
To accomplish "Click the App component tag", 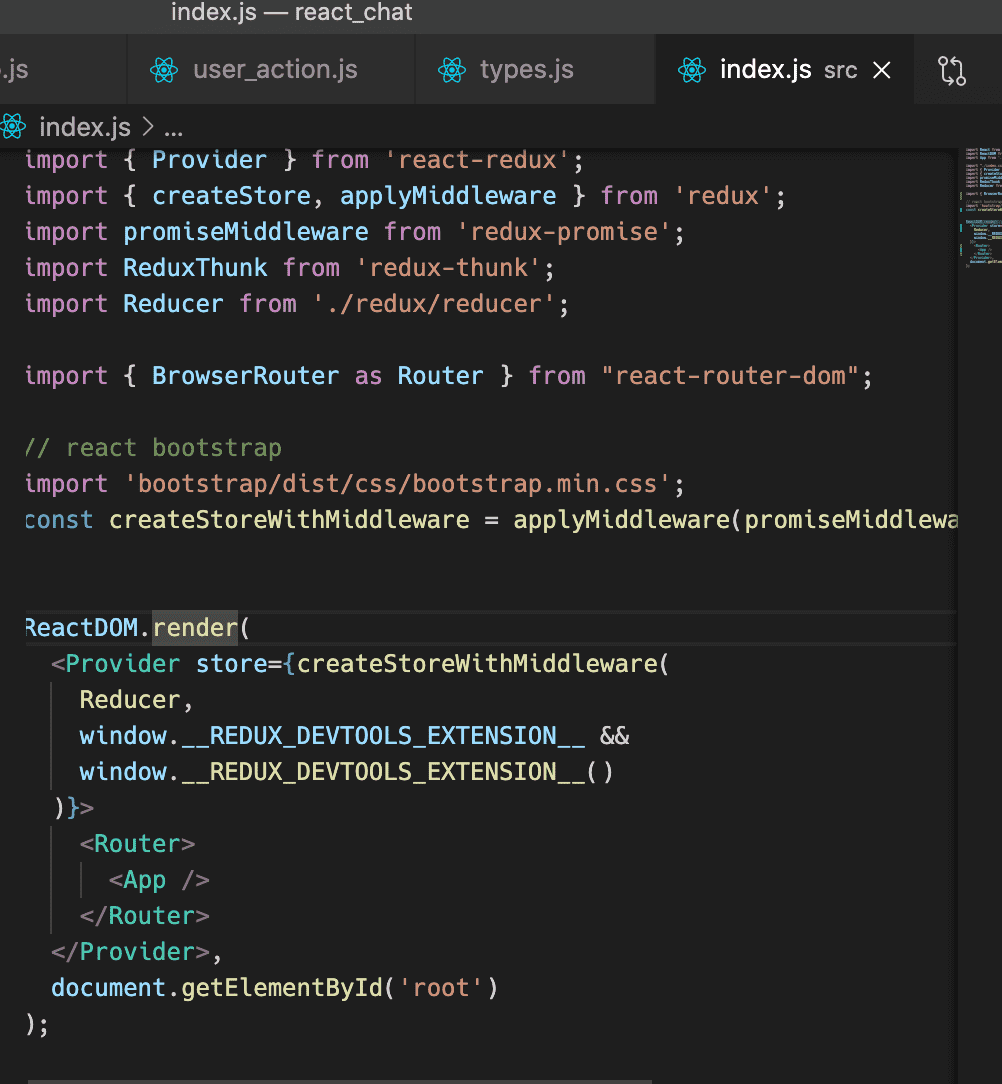I will pos(145,880).
